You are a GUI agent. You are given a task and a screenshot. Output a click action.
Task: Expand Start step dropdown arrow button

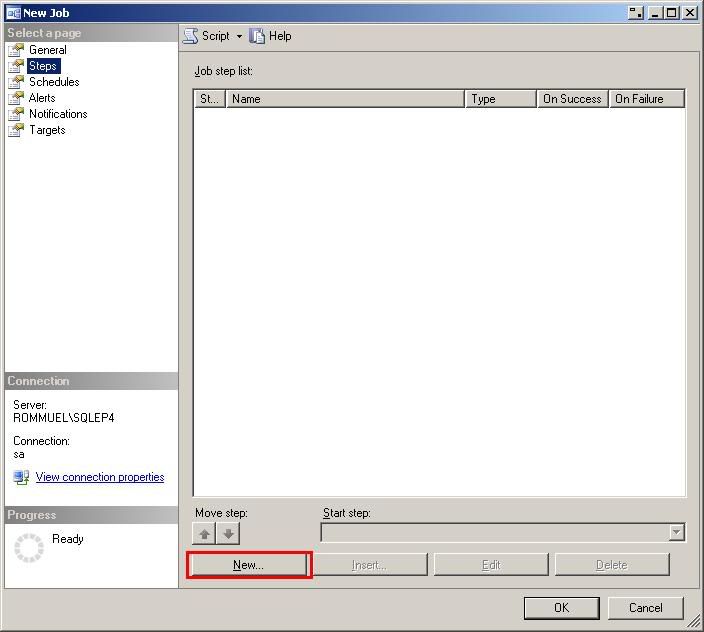676,533
